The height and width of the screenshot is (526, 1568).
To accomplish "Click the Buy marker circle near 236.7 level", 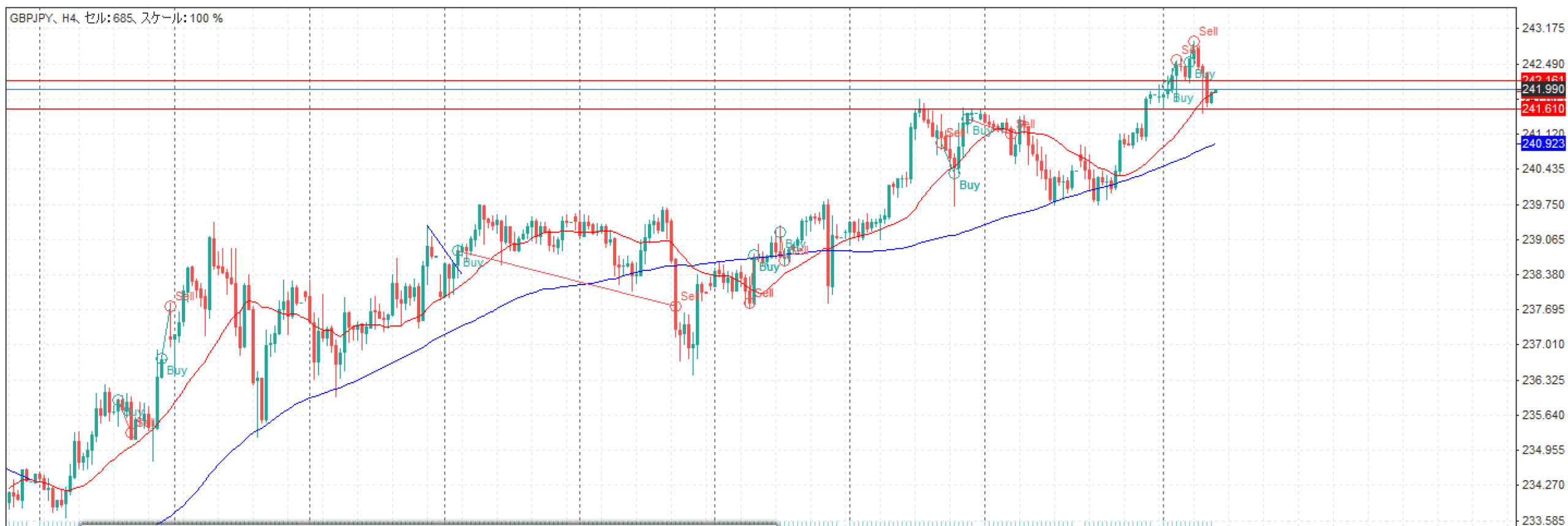I will point(162,358).
